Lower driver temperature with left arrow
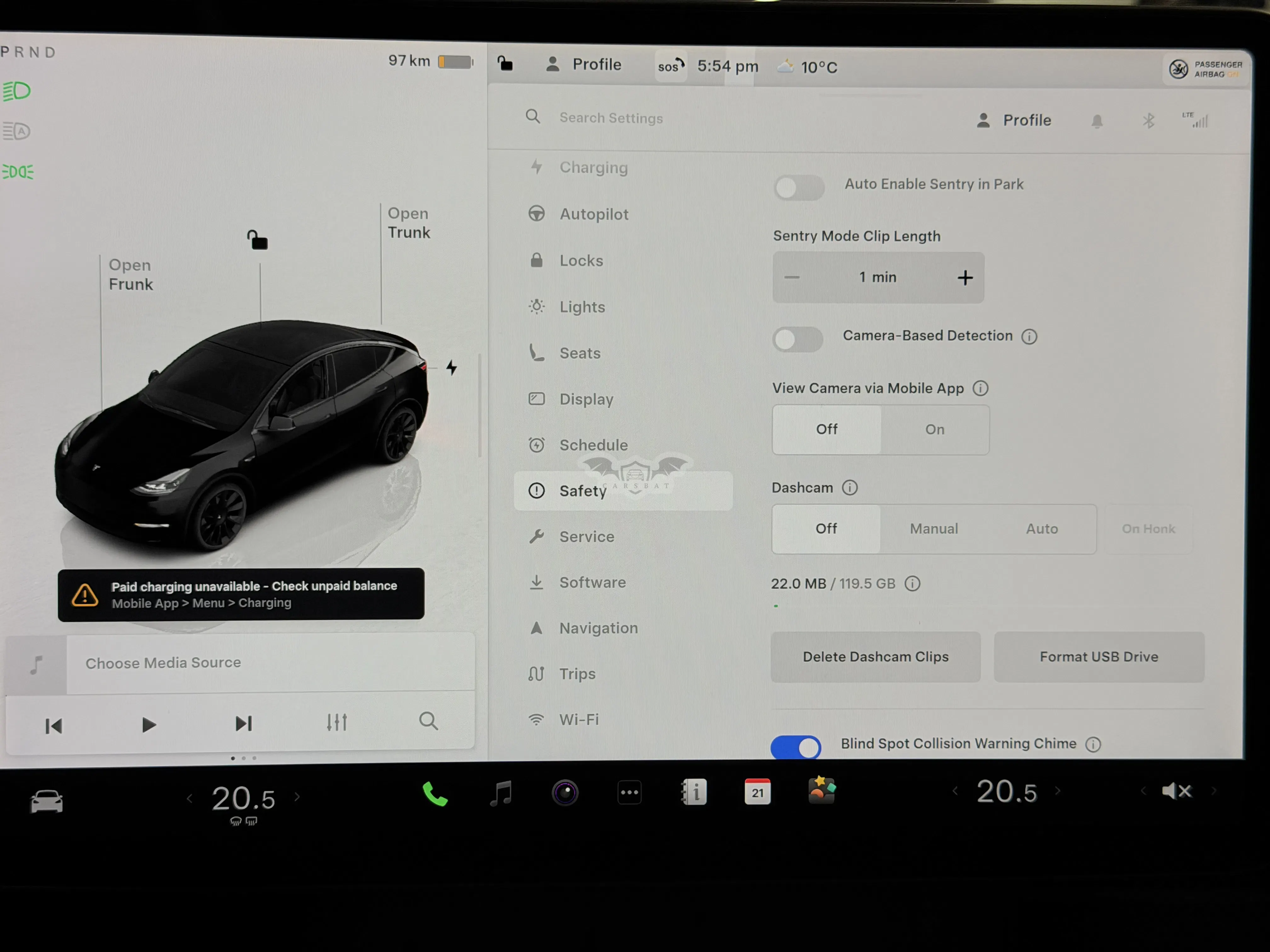This screenshot has height=952, width=1270. (190, 798)
